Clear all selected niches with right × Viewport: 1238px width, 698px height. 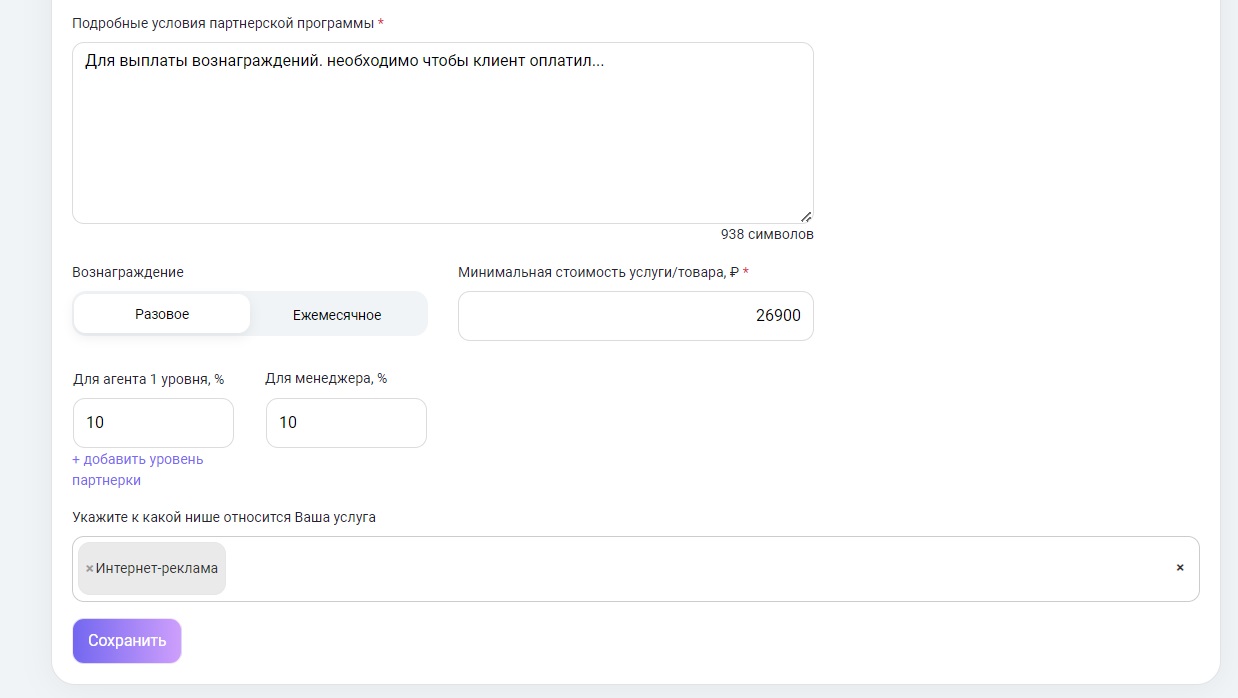tap(1180, 568)
